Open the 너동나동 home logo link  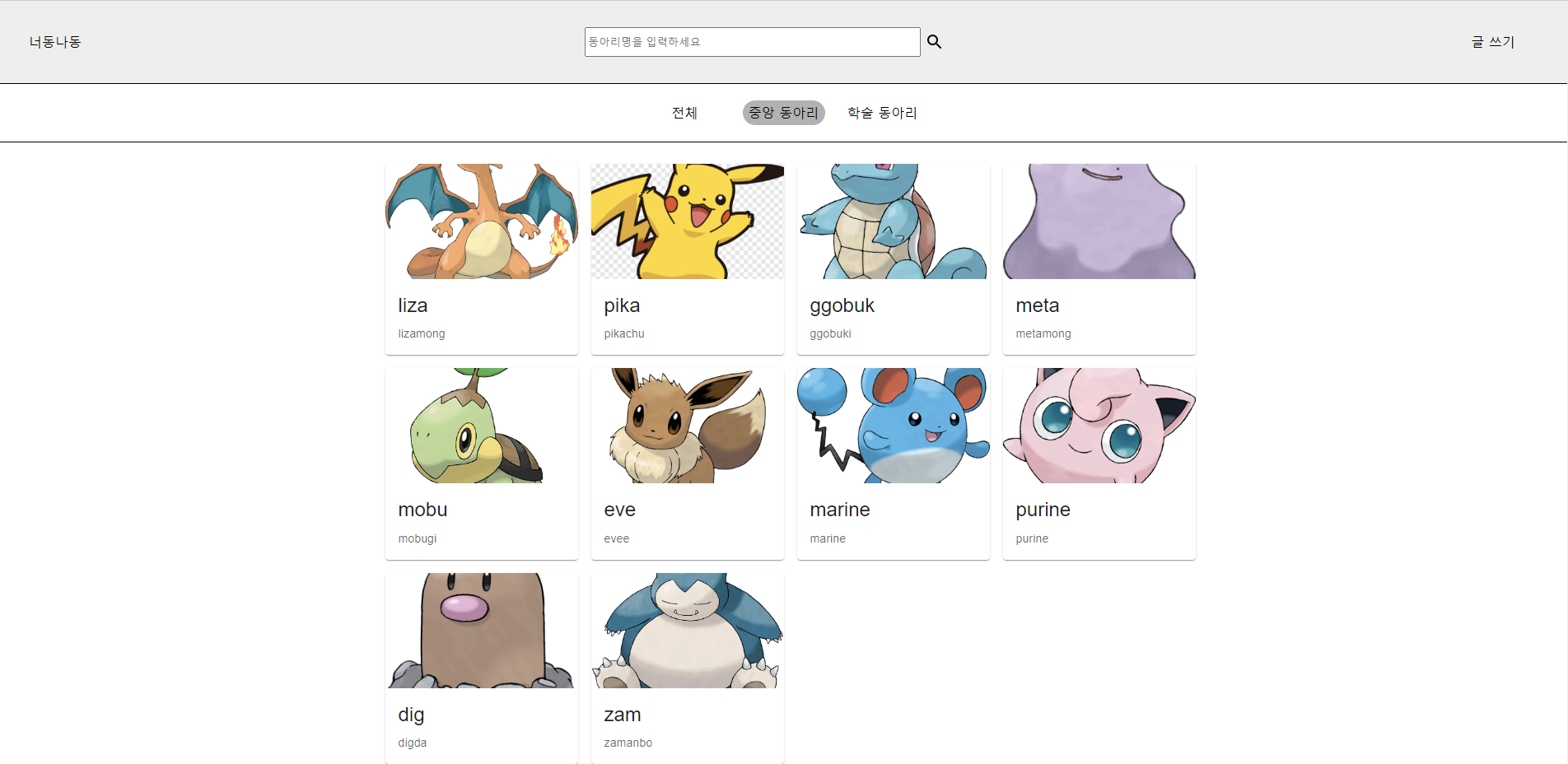[55, 42]
